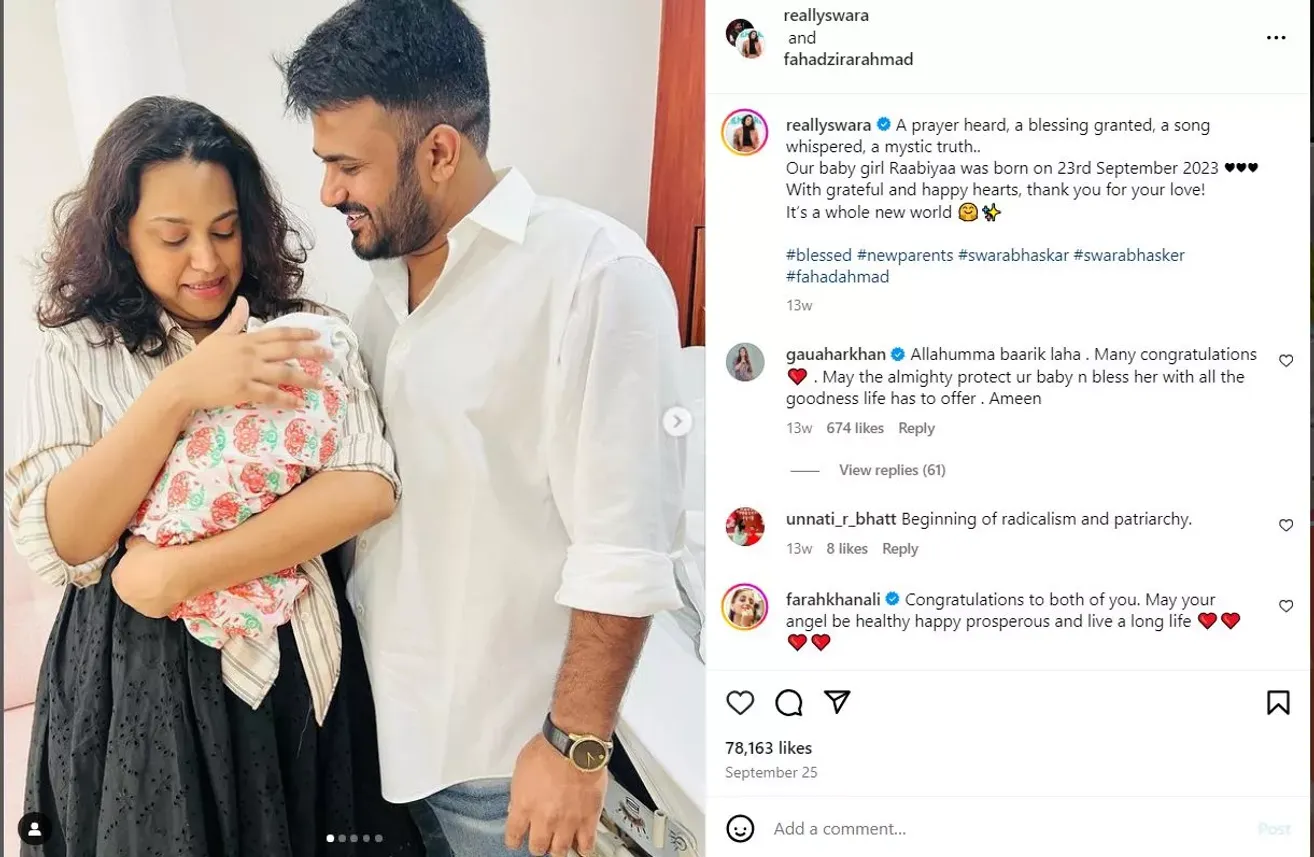Jump to third carousel dot indicator
Image resolution: width=1314 pixels, height=857 pixels.
tap(355, 838)
